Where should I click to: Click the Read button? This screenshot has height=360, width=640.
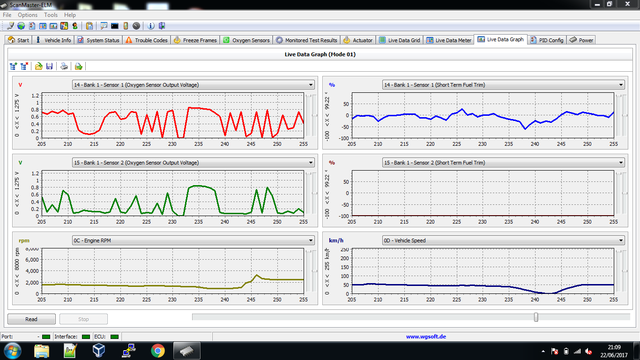[31, 319]
